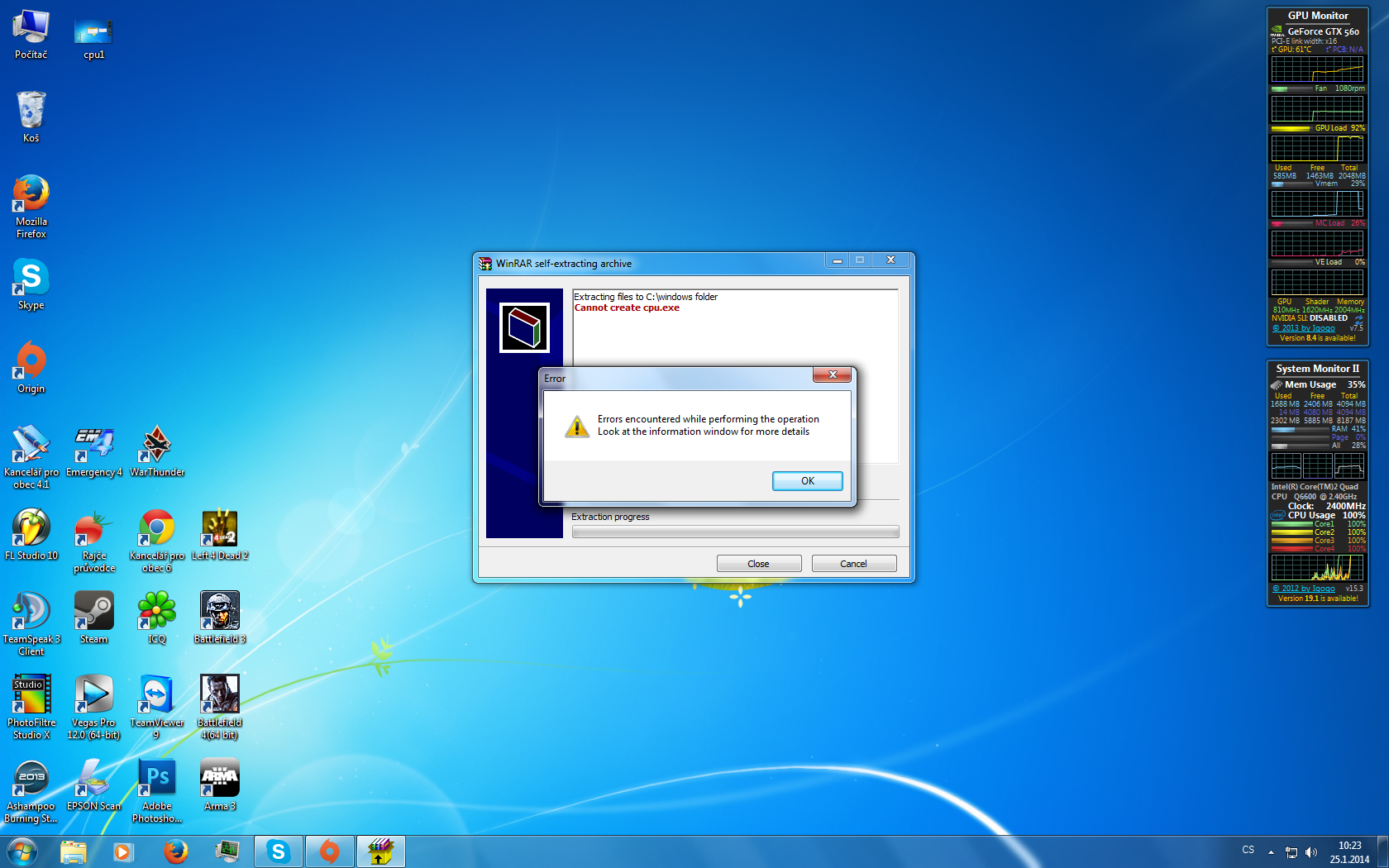Select Kancelář pro obec 4.1 shortcut
Screen dimensions: 1389x868
click(x=31, y=456)
